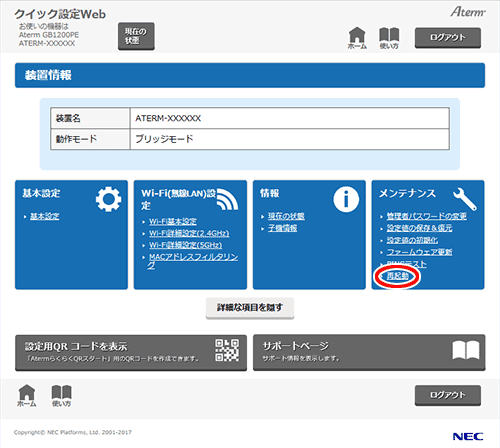Open the Wi-Fi基本設定 link

pyautogui.click(x=173, y=221)
